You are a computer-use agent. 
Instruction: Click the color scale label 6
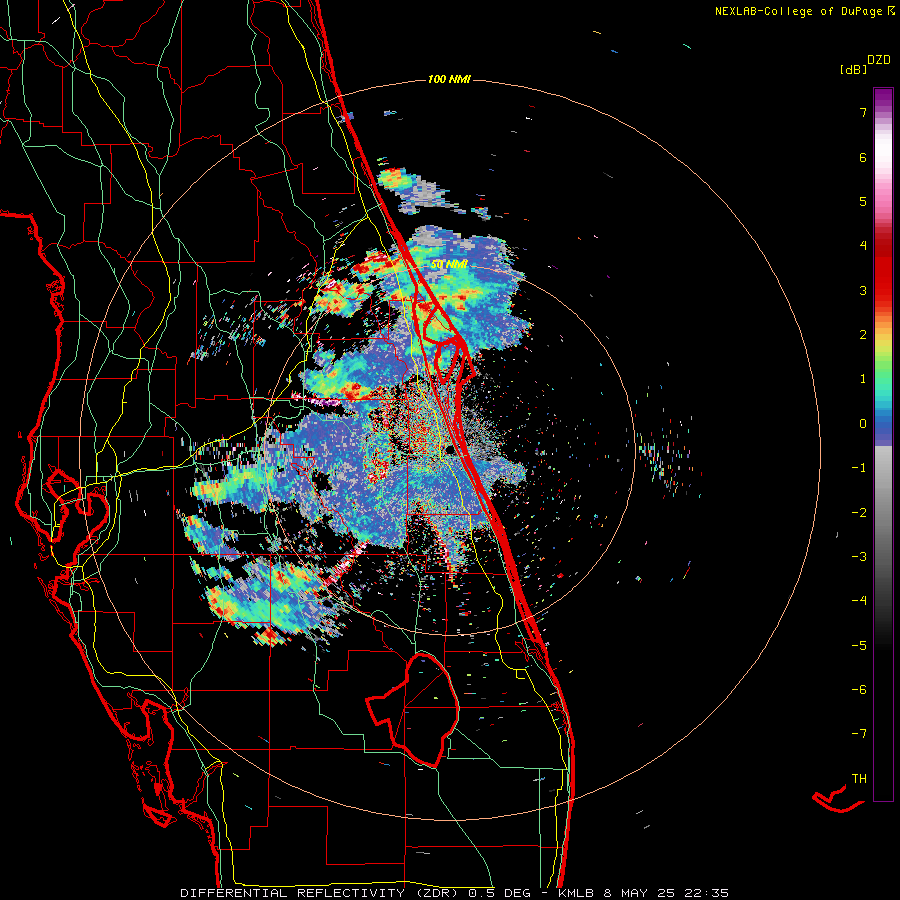click(863, 157)
